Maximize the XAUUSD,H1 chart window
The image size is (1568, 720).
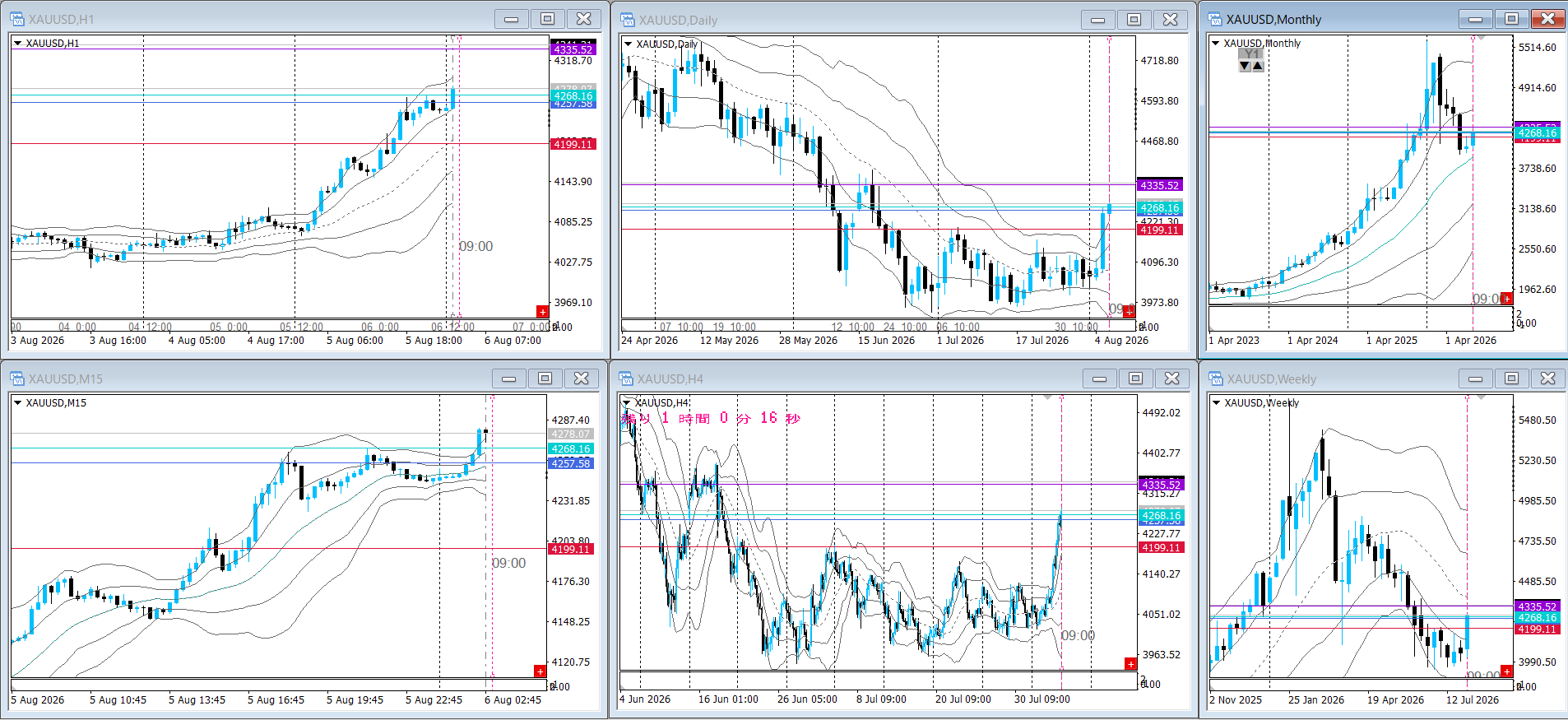548,19
